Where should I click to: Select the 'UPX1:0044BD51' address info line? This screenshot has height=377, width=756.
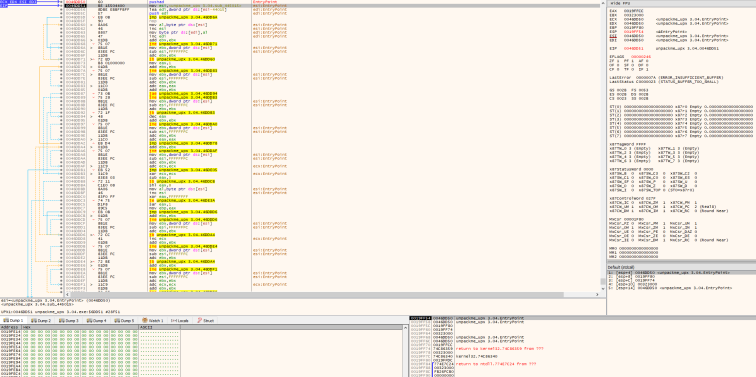coord(60,311)
